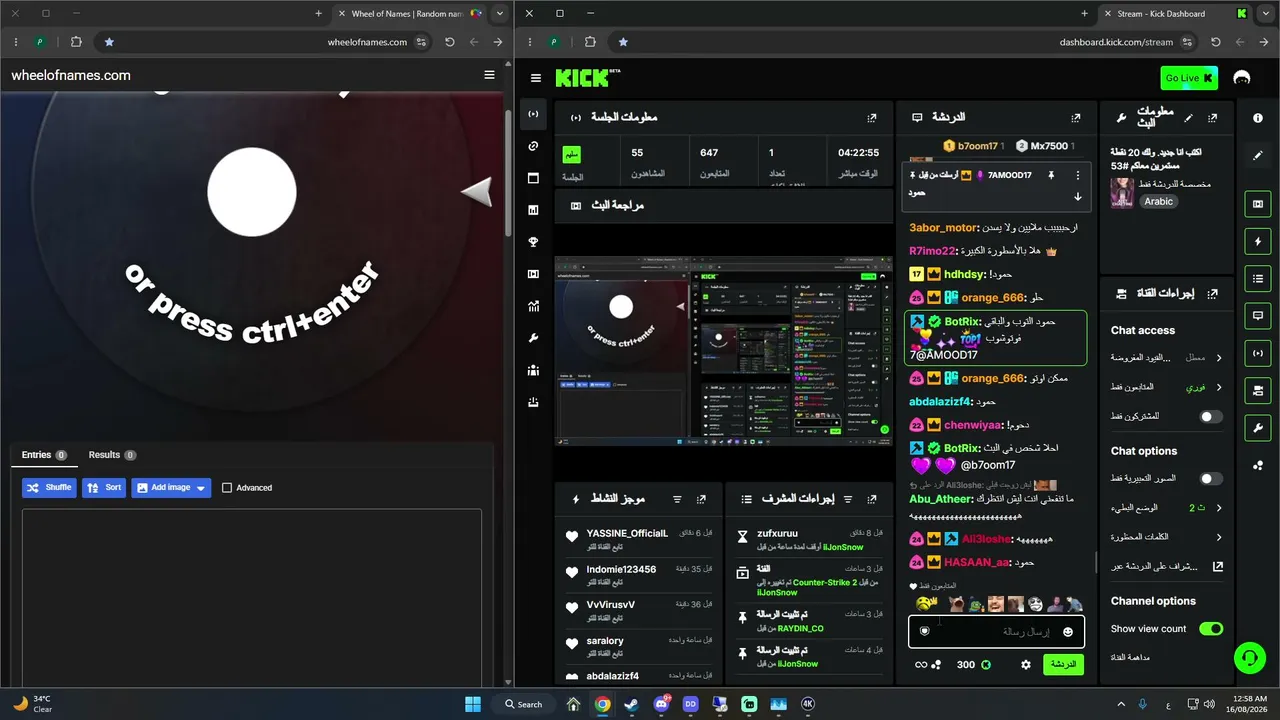This screenshot has width=1280, height=720.
Task: Pop out the channel actions panel
Action: [1213, 294]
